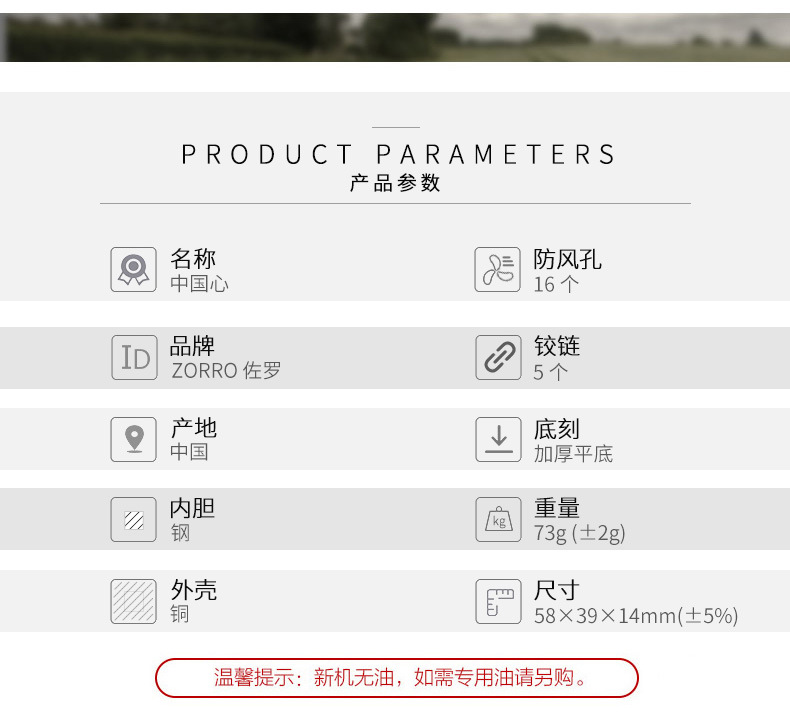
Task: Click the 产品参数 subtitle text
Action: point(395,184)
